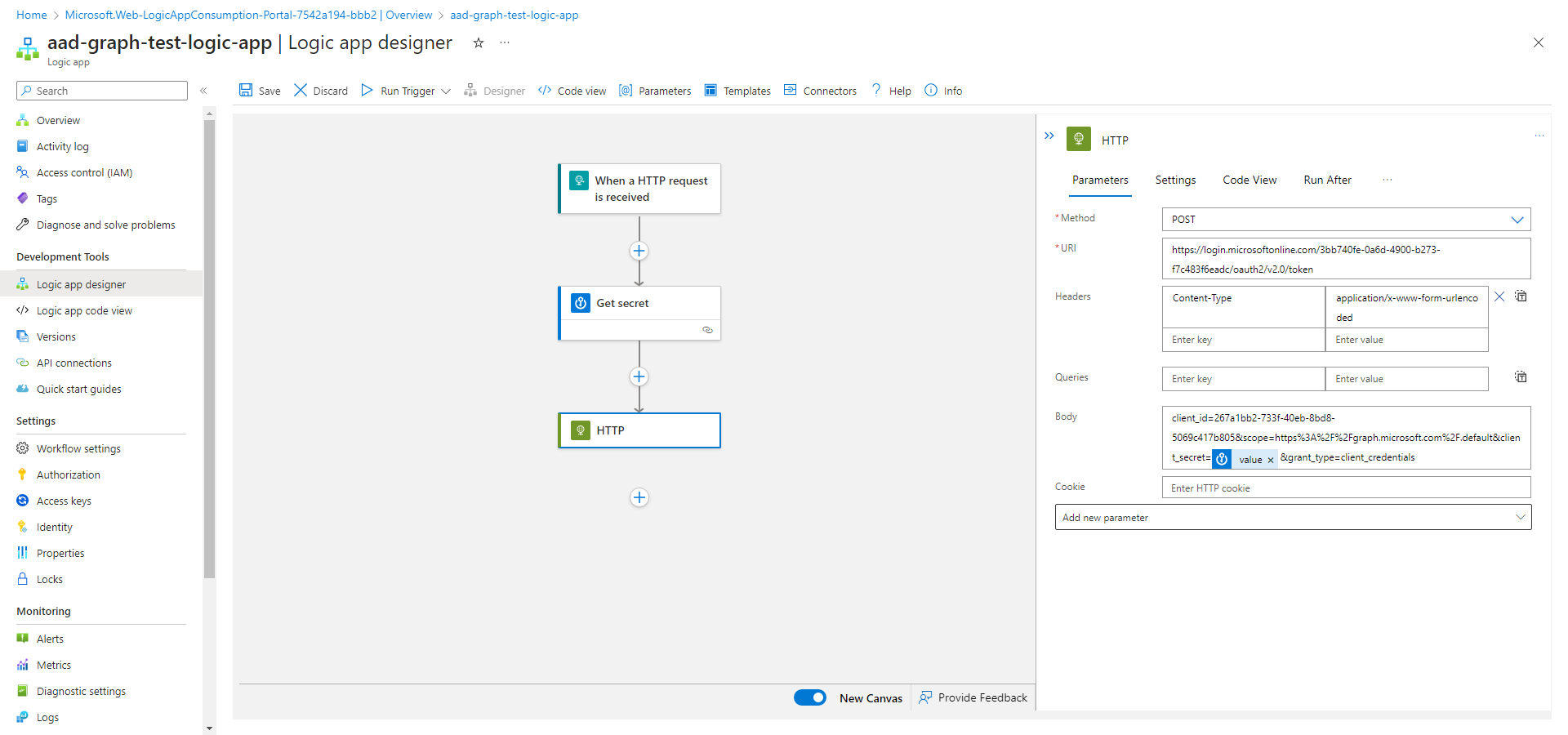Open Identity in the sidebar
The width and height of the screenshot is (1568, 735).
point(54,527)
